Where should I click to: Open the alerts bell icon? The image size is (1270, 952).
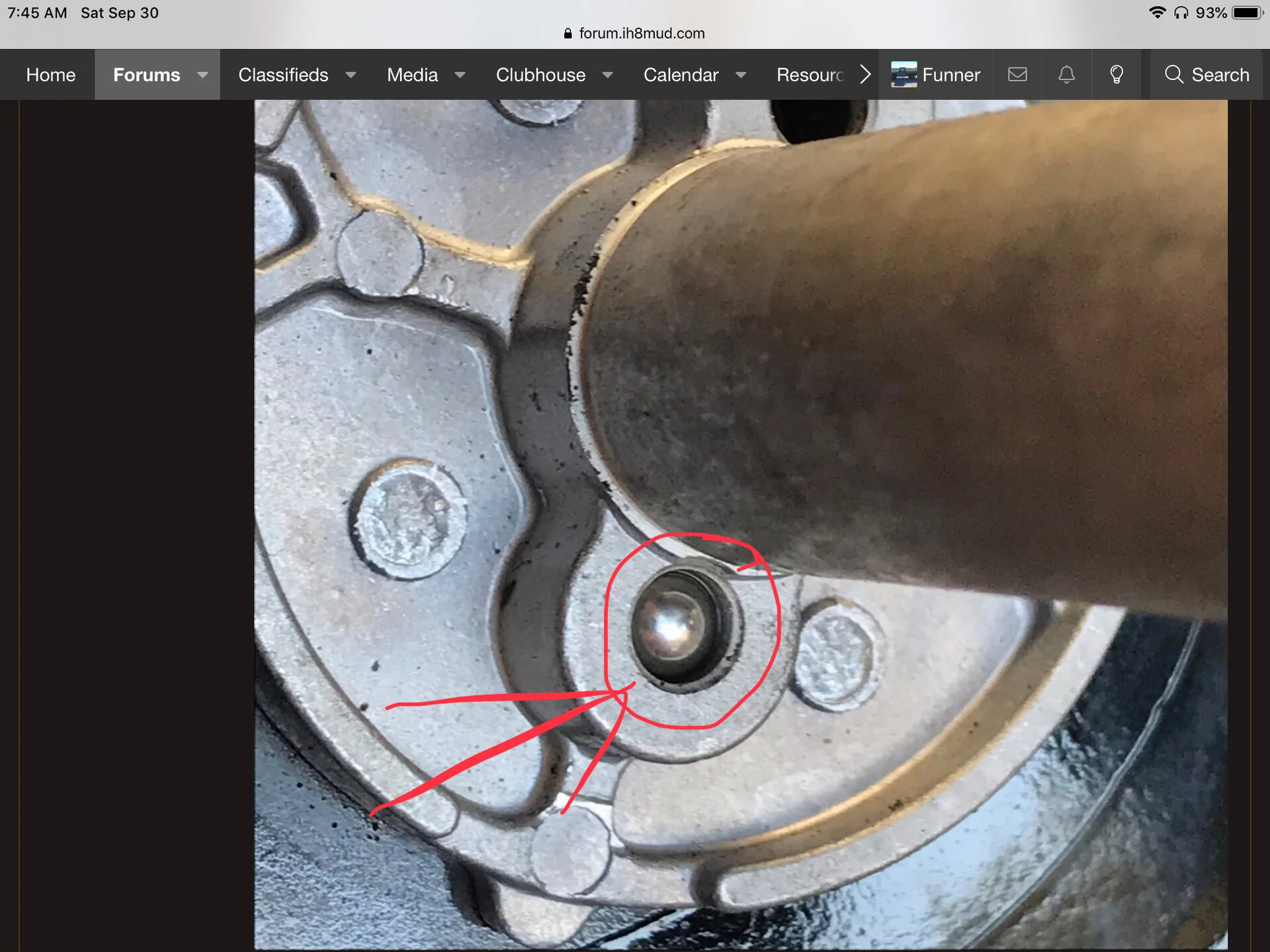point(1066,74)
